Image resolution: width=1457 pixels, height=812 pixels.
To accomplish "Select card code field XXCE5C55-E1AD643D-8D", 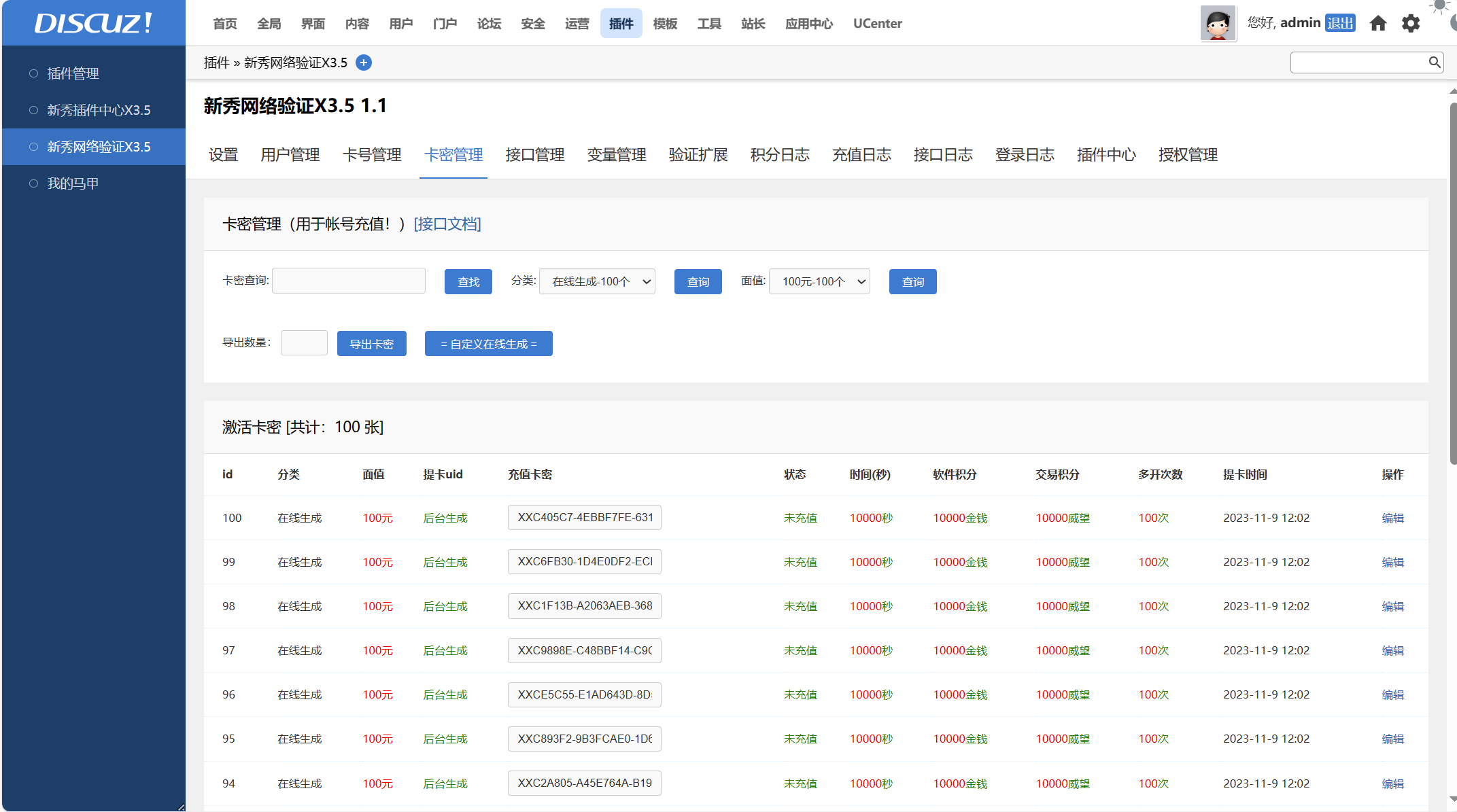I will (585, 694).
